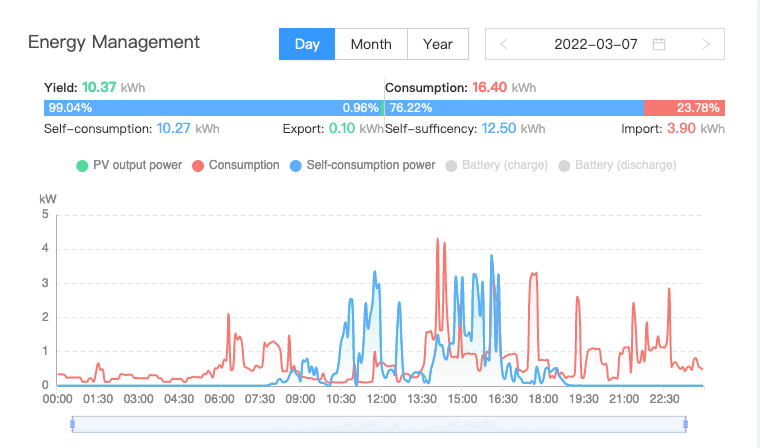The width and height of the screenshot is (760, 448).
Task: Click the Import value 3.90
Action: (x=681, y=128)
